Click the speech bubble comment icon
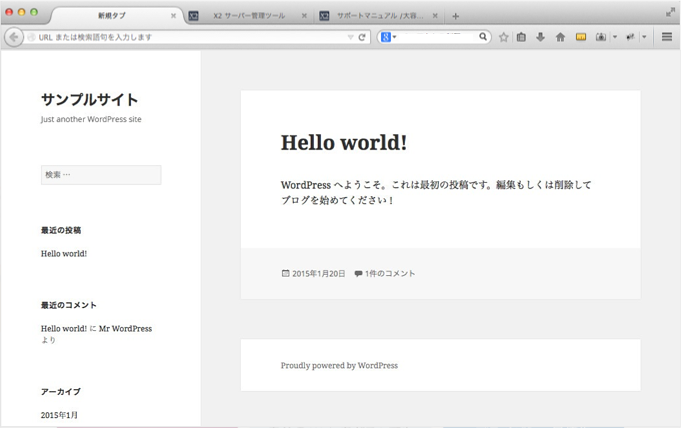Viewport: 681px width, 428px height. [x=358, y=273]
